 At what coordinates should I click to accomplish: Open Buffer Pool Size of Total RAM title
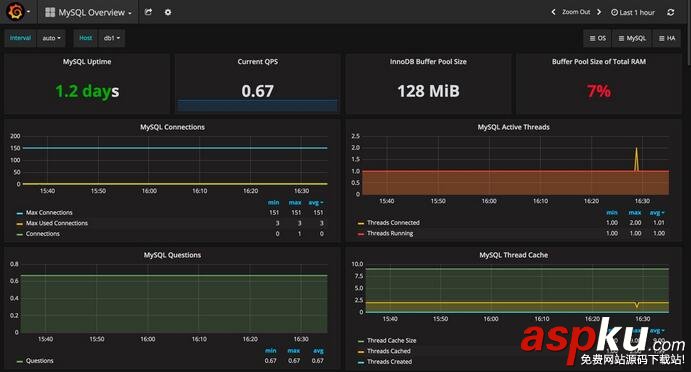coord(599,62)
